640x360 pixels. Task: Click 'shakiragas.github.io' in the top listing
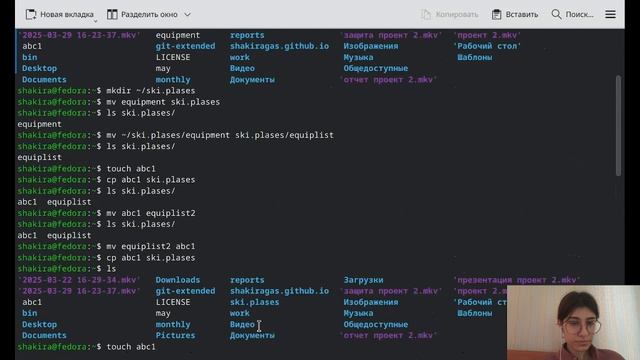click(279, 46)
